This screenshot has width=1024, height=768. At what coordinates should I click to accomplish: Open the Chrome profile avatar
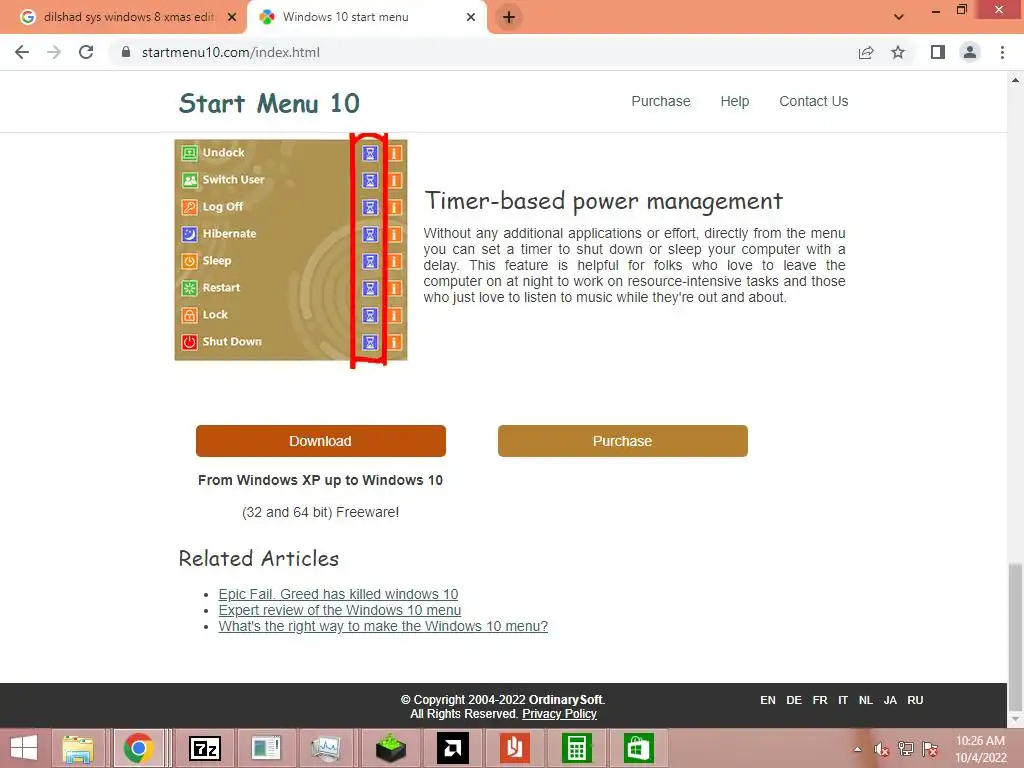(x=970, y=52)
